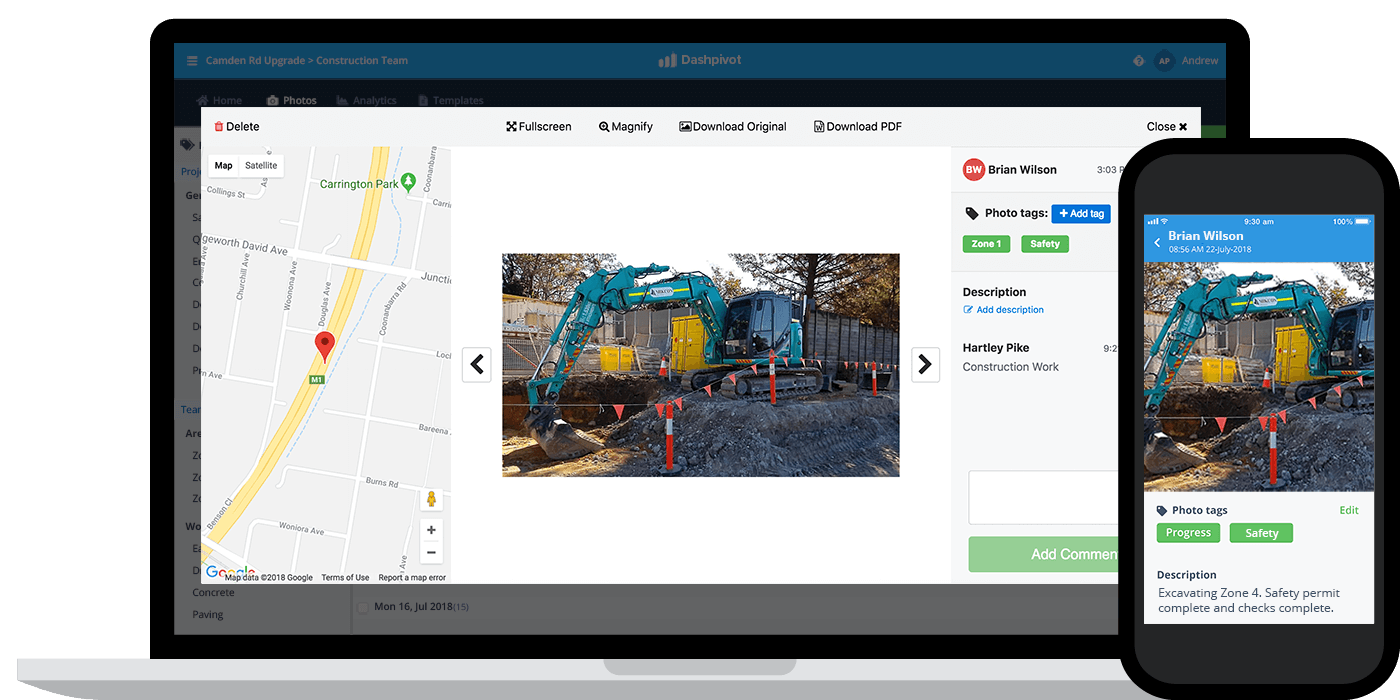The height and width of the screenshot is (700, 1400).
Task: Click the Photo tags icon in side panel
Action: (x=971, y=214)
